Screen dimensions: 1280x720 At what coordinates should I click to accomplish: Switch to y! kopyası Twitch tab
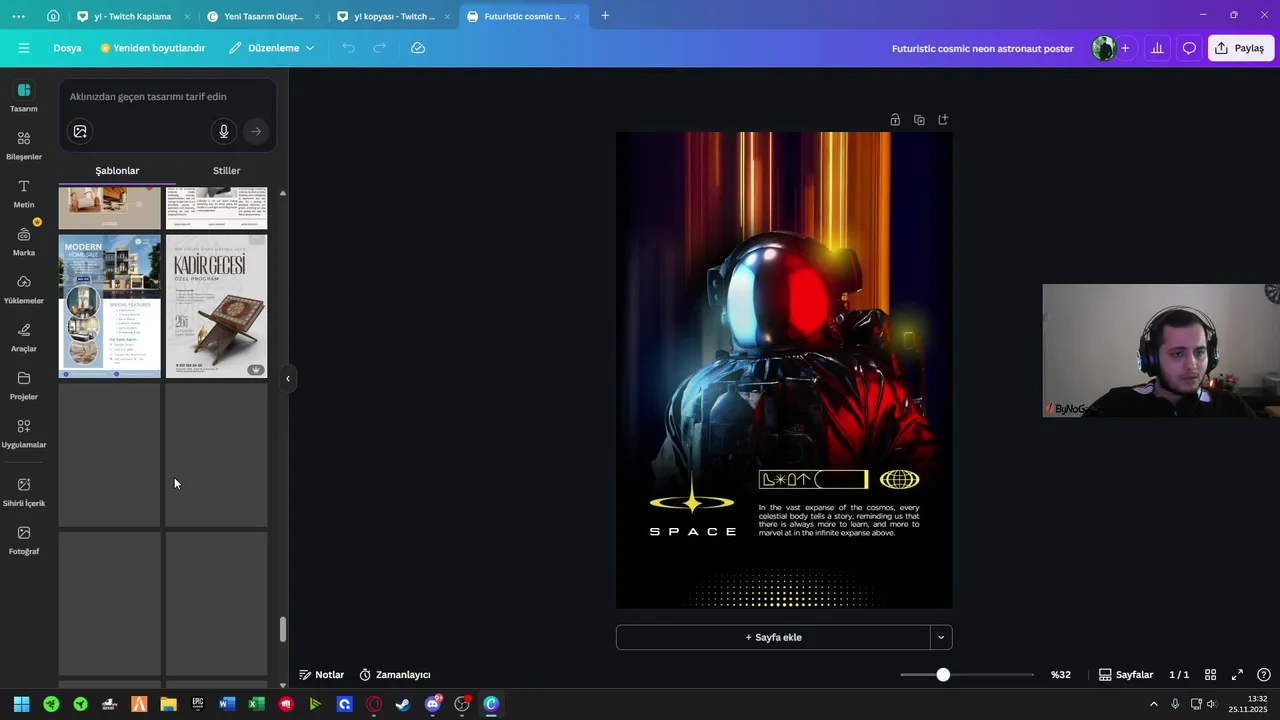394,16
